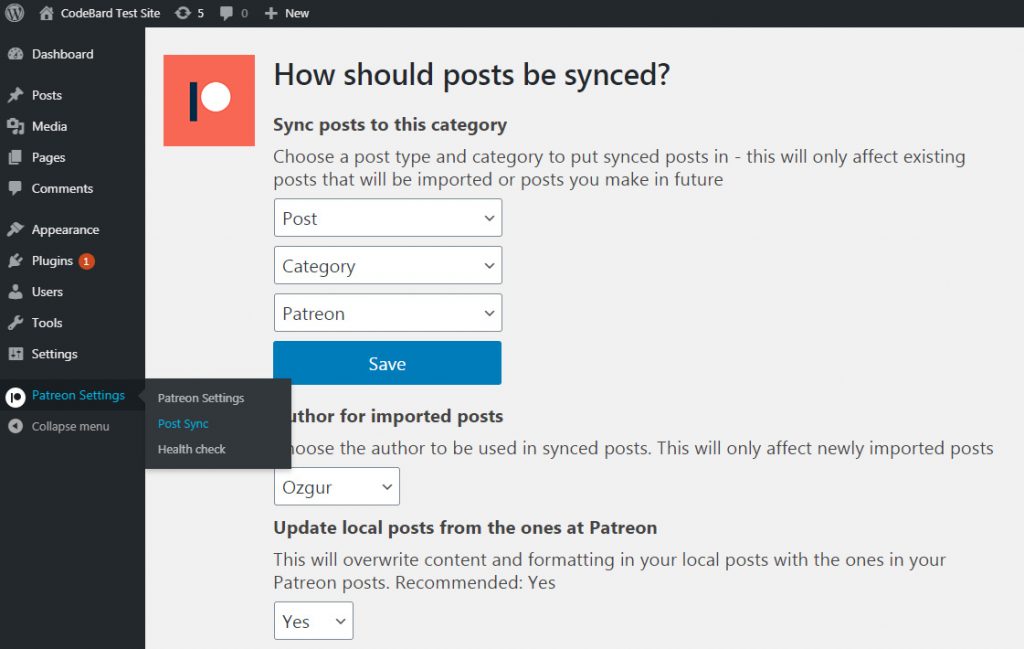Click the large Patreon logo image
The image size is (1024, 649).
(x=209, y=101)
